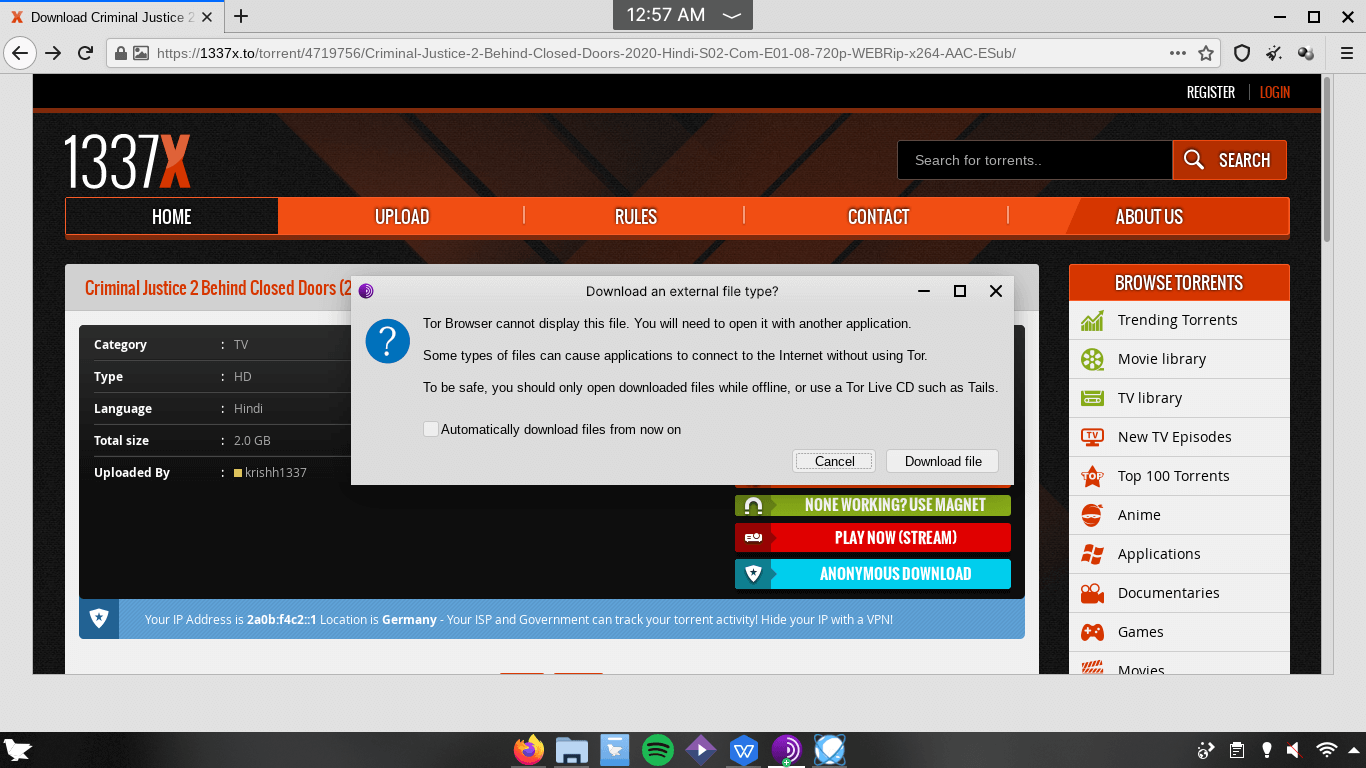Switch to Tor Browser in the taskbar
The image size is (1366, 768).
click(786, 749)
